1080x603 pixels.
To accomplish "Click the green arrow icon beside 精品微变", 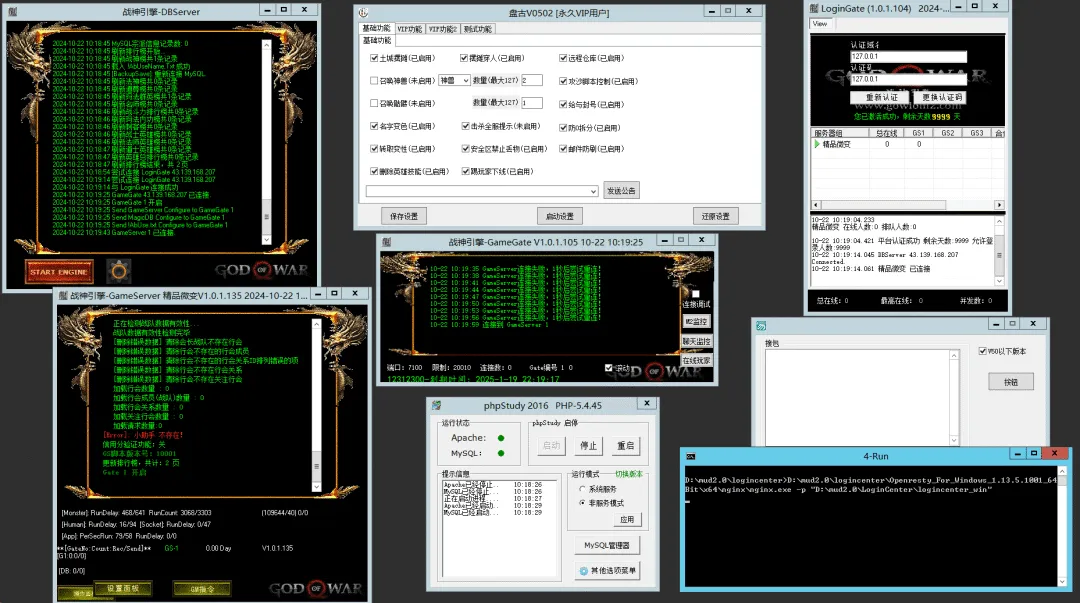I will coord(817,144).
